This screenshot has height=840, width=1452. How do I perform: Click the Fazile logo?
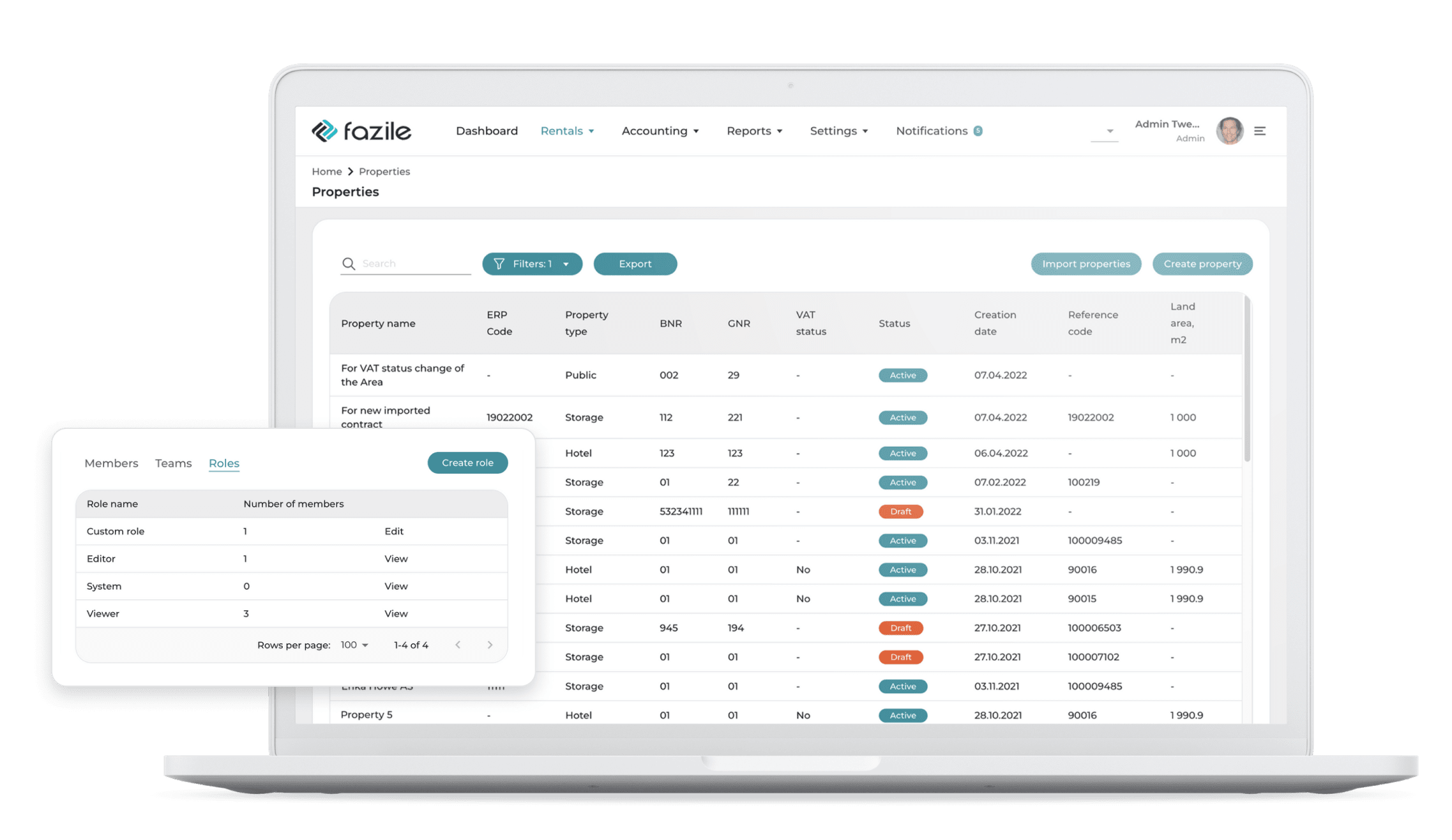click(361, 131)
